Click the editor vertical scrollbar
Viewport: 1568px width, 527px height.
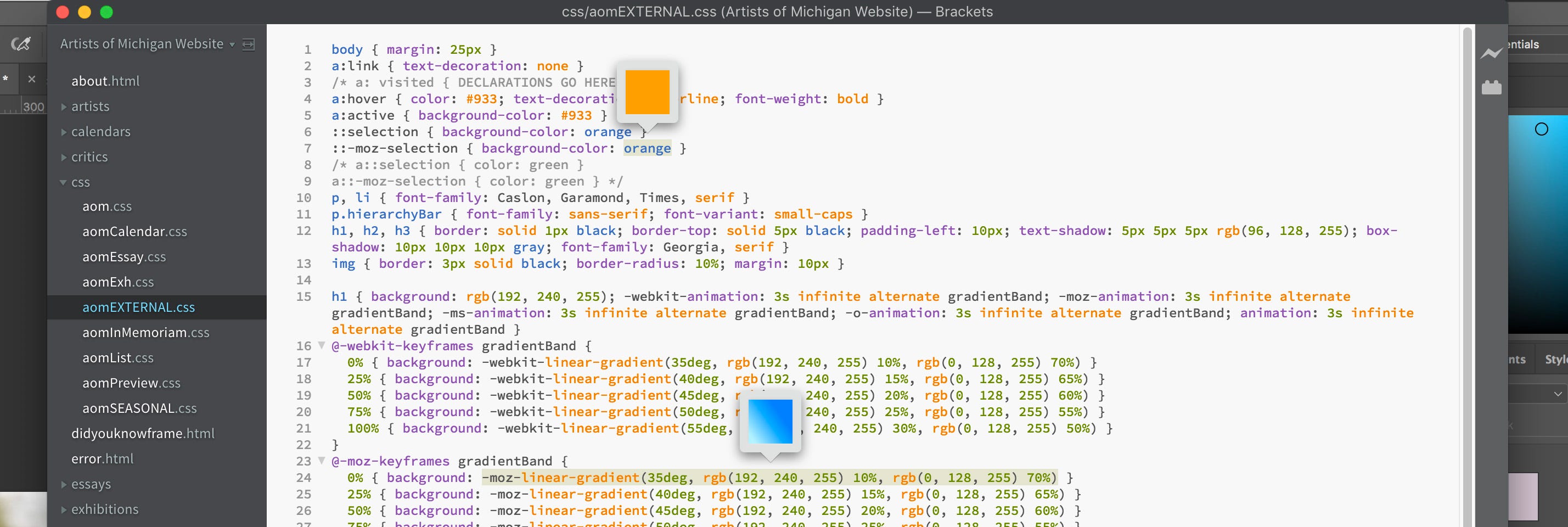click(x=1468, y=276)
